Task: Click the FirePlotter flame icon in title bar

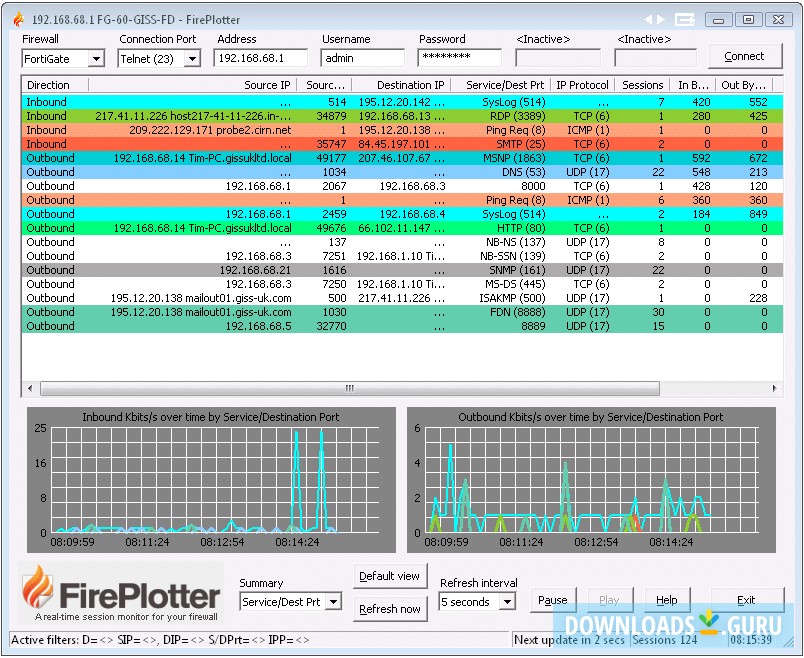Action: pyautogui.click(x=18, y=19)
